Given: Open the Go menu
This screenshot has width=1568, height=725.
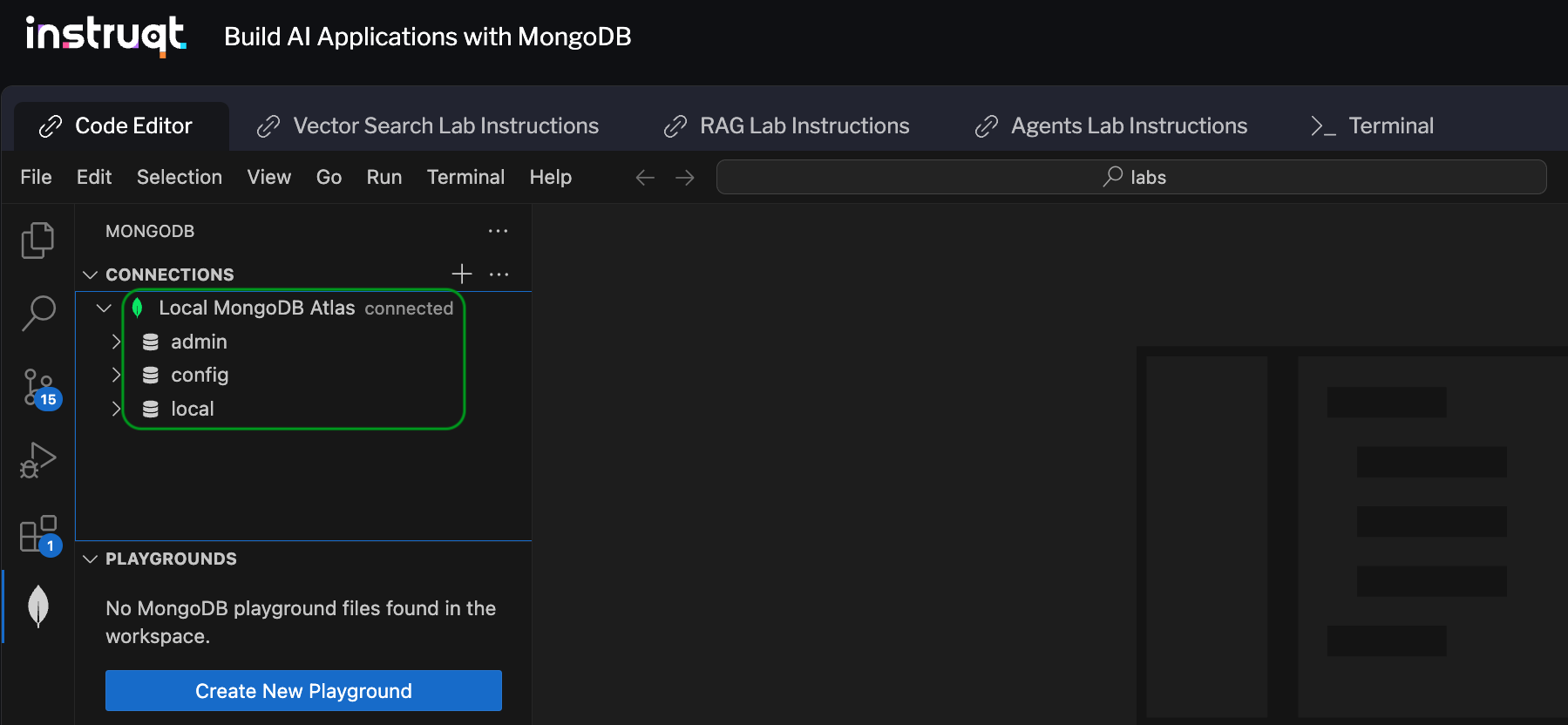Looking at the screenshot, I should click(329, 177).
